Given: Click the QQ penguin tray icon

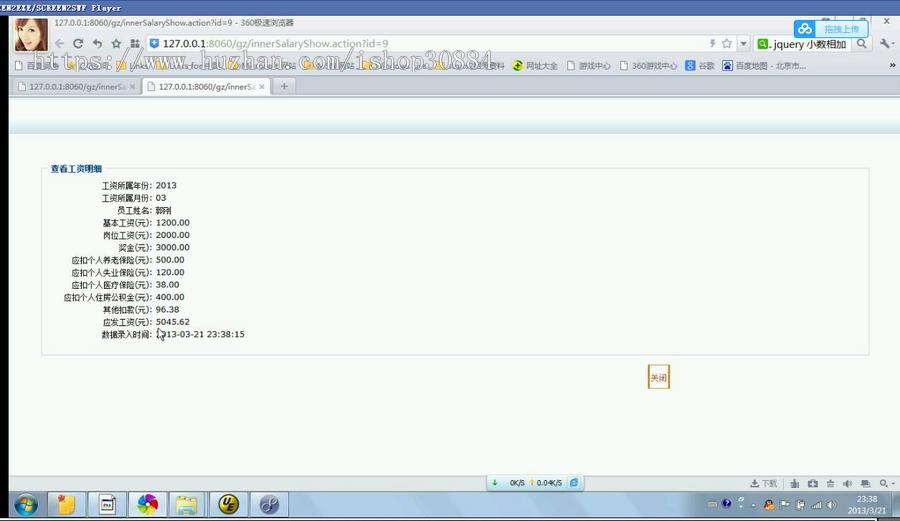Looking at the screenshot, I should [769, 505].
